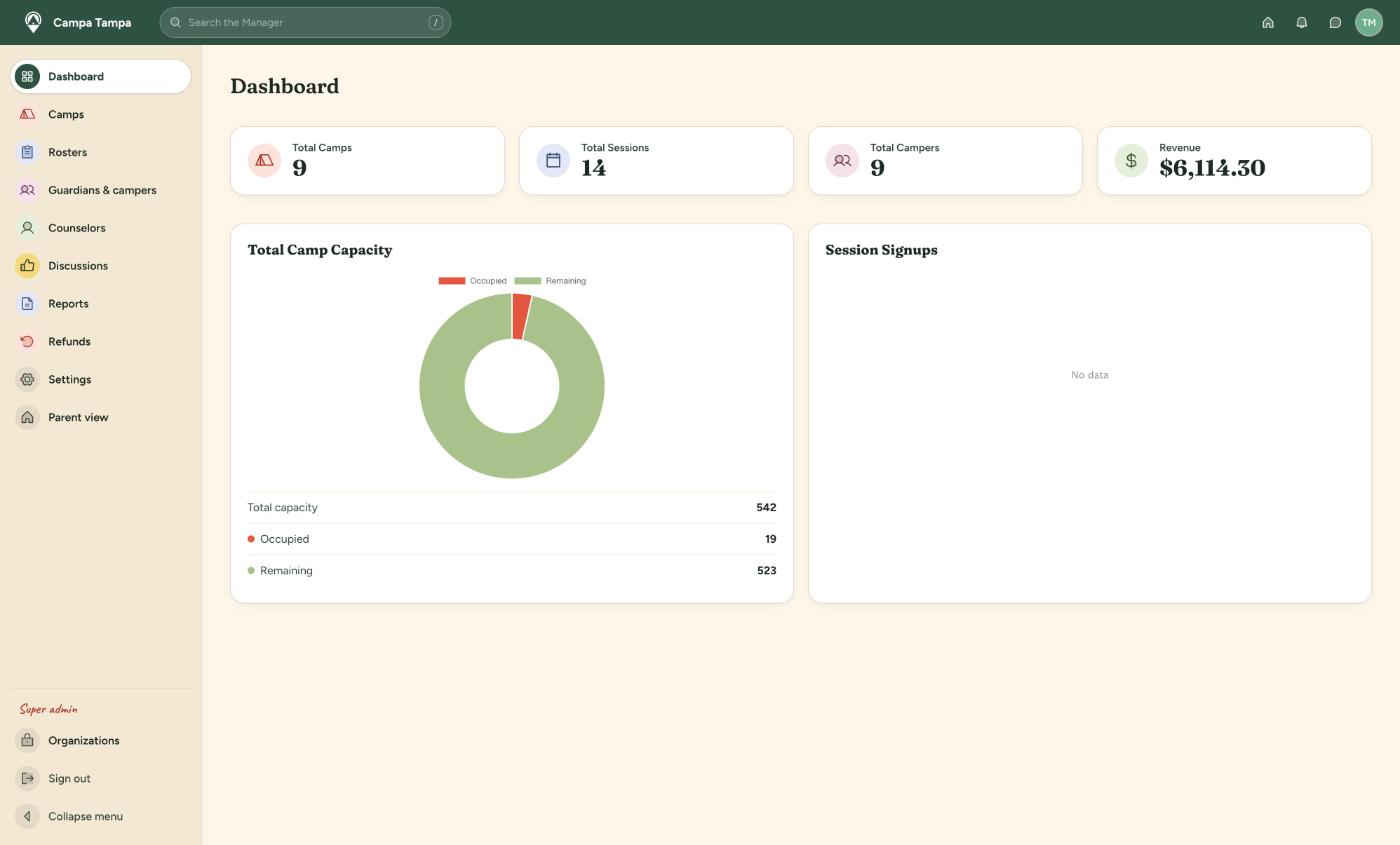This screenshot has height=845, width=1400.
Task: Click the Super admin label
Action: (x=48, y=709)
